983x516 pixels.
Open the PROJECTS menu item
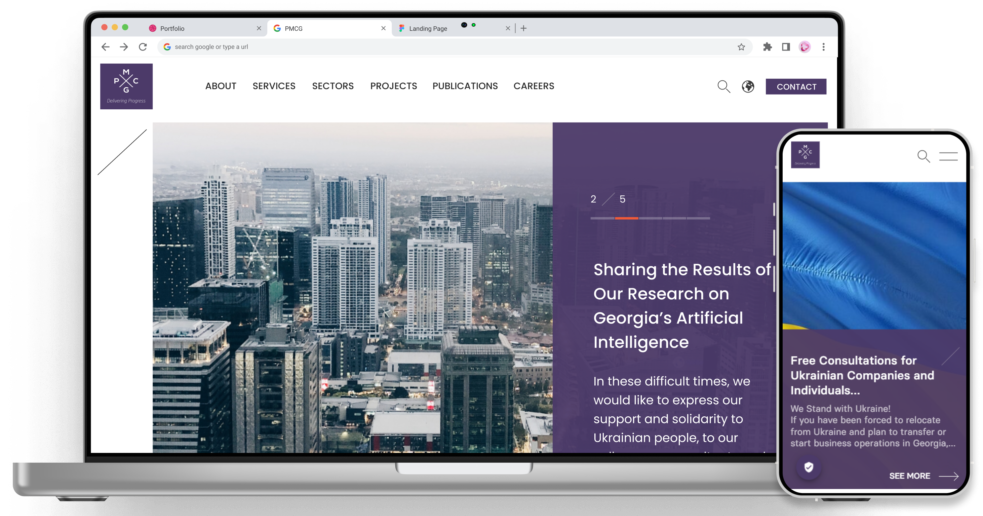coord(393,86)
